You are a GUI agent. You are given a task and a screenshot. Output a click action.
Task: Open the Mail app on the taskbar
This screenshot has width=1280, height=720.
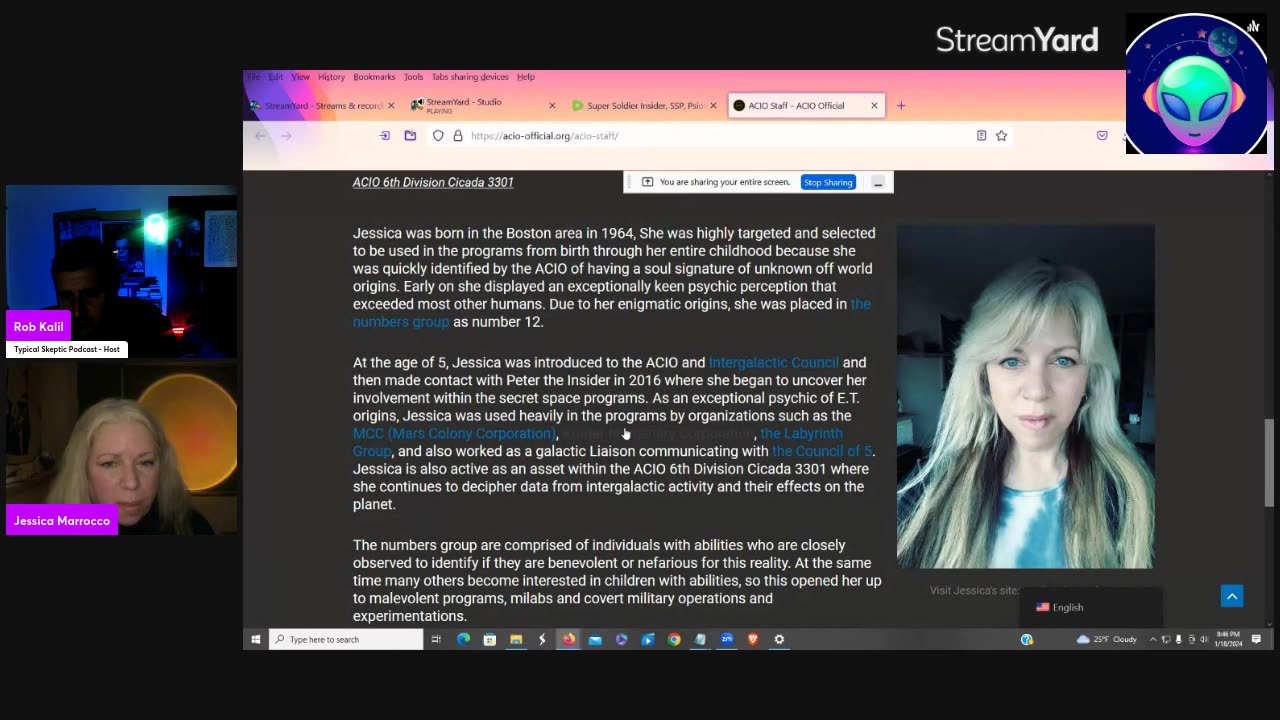pos(595,639)
